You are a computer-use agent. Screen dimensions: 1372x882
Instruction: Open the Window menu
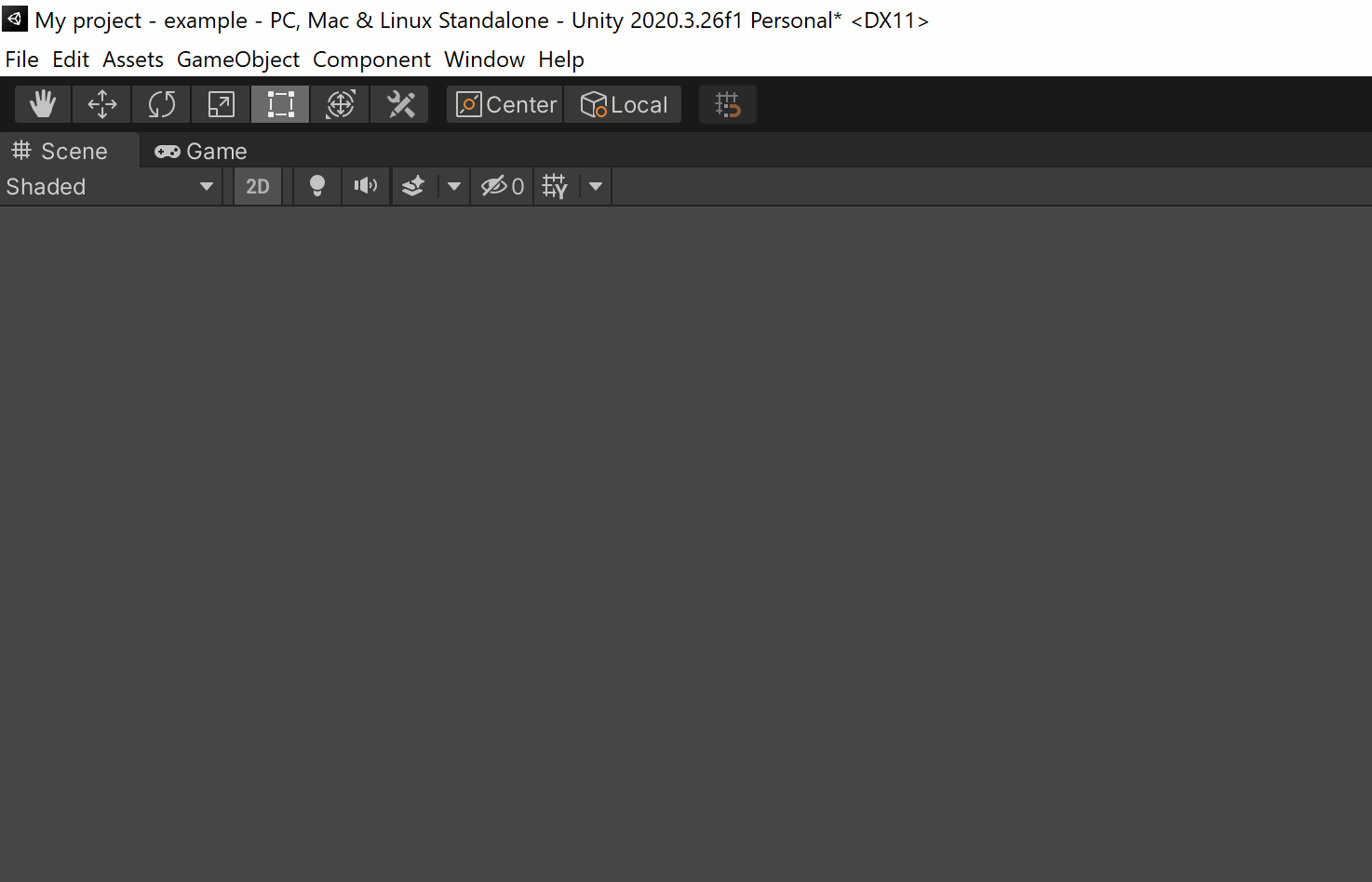click(x=484, y=60)
